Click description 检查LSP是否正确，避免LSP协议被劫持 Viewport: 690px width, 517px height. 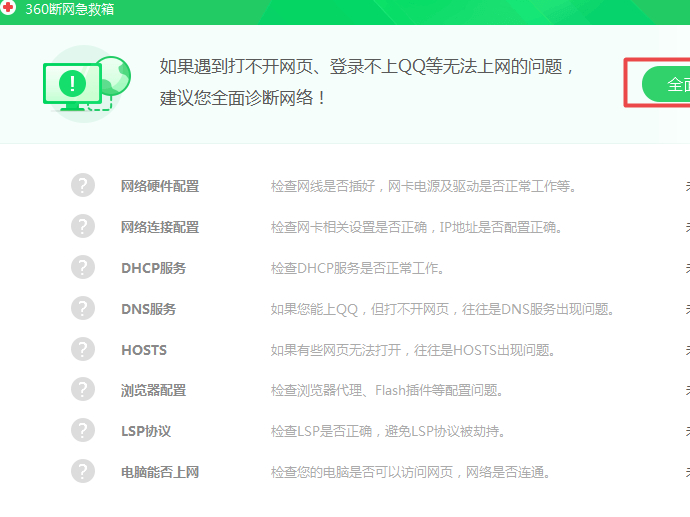pyautogui.click(x=388, y=431)
